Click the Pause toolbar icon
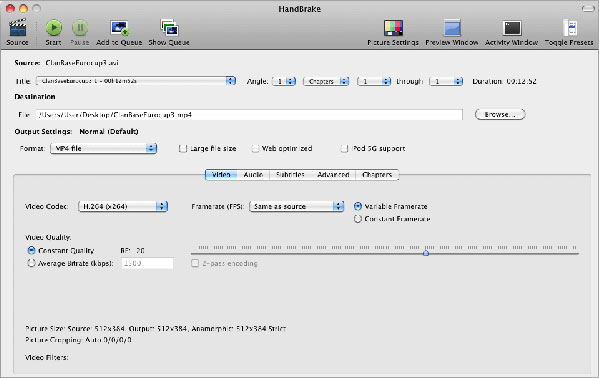The height and width of the screenshot is (378, 599). coord(80,28)
